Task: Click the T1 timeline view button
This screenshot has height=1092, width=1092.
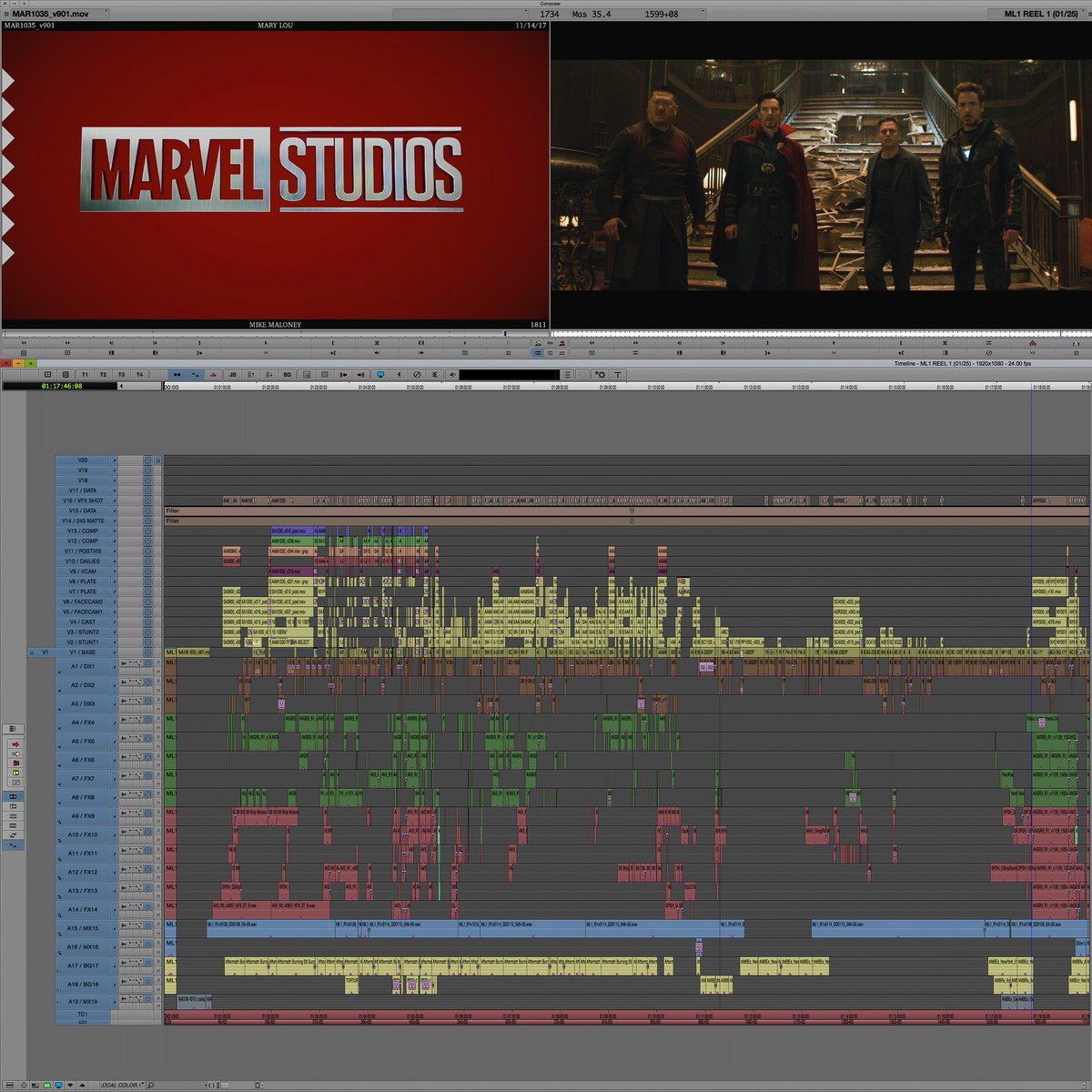Action: coord(85,374)
